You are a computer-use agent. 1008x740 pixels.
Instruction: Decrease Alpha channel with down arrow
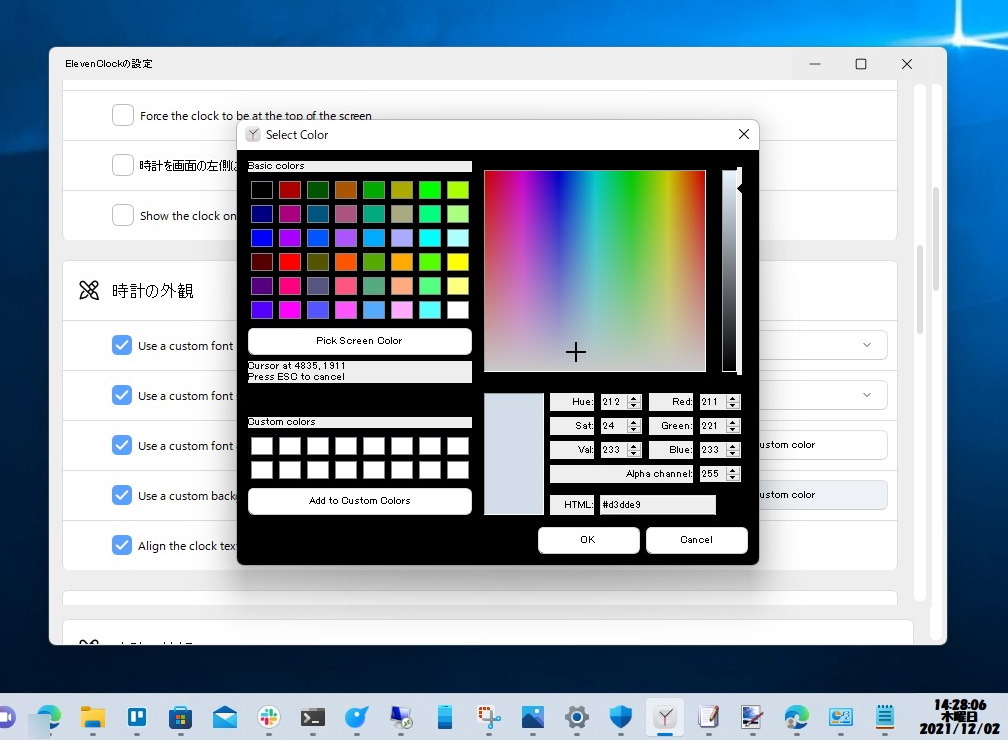(733, 478)
